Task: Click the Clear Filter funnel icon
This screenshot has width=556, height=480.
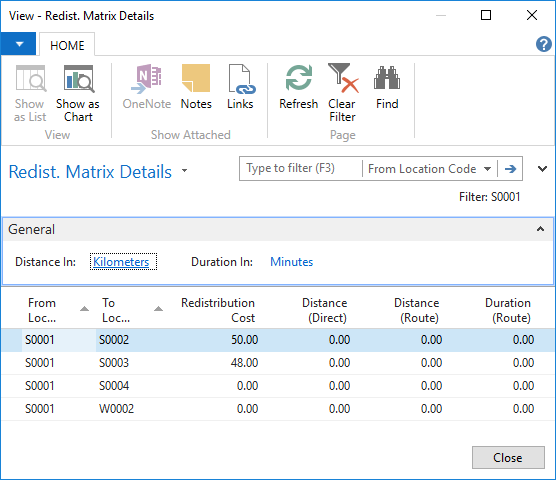Action: (343, 78)
